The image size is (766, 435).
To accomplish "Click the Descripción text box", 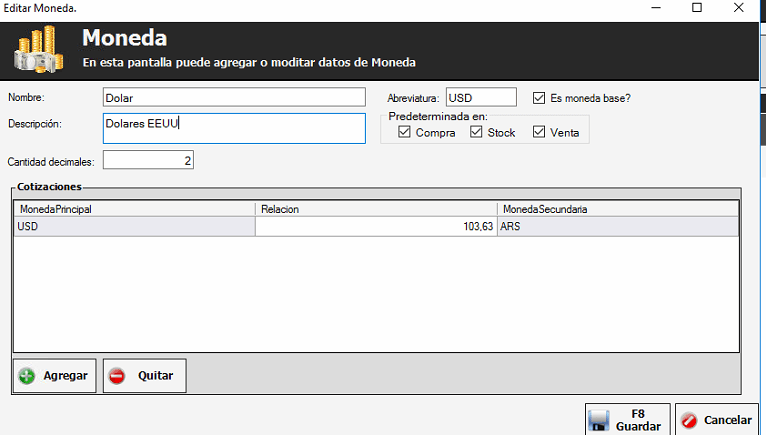I will (x=235, y=128).
